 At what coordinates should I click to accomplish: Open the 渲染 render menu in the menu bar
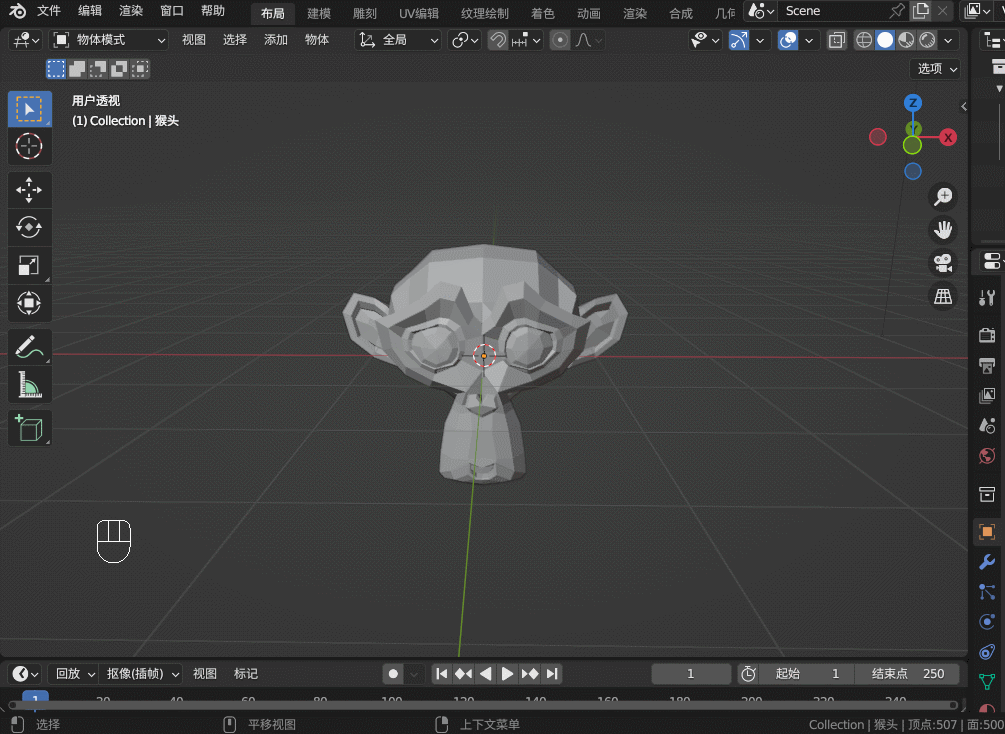[x=131, y=11]
